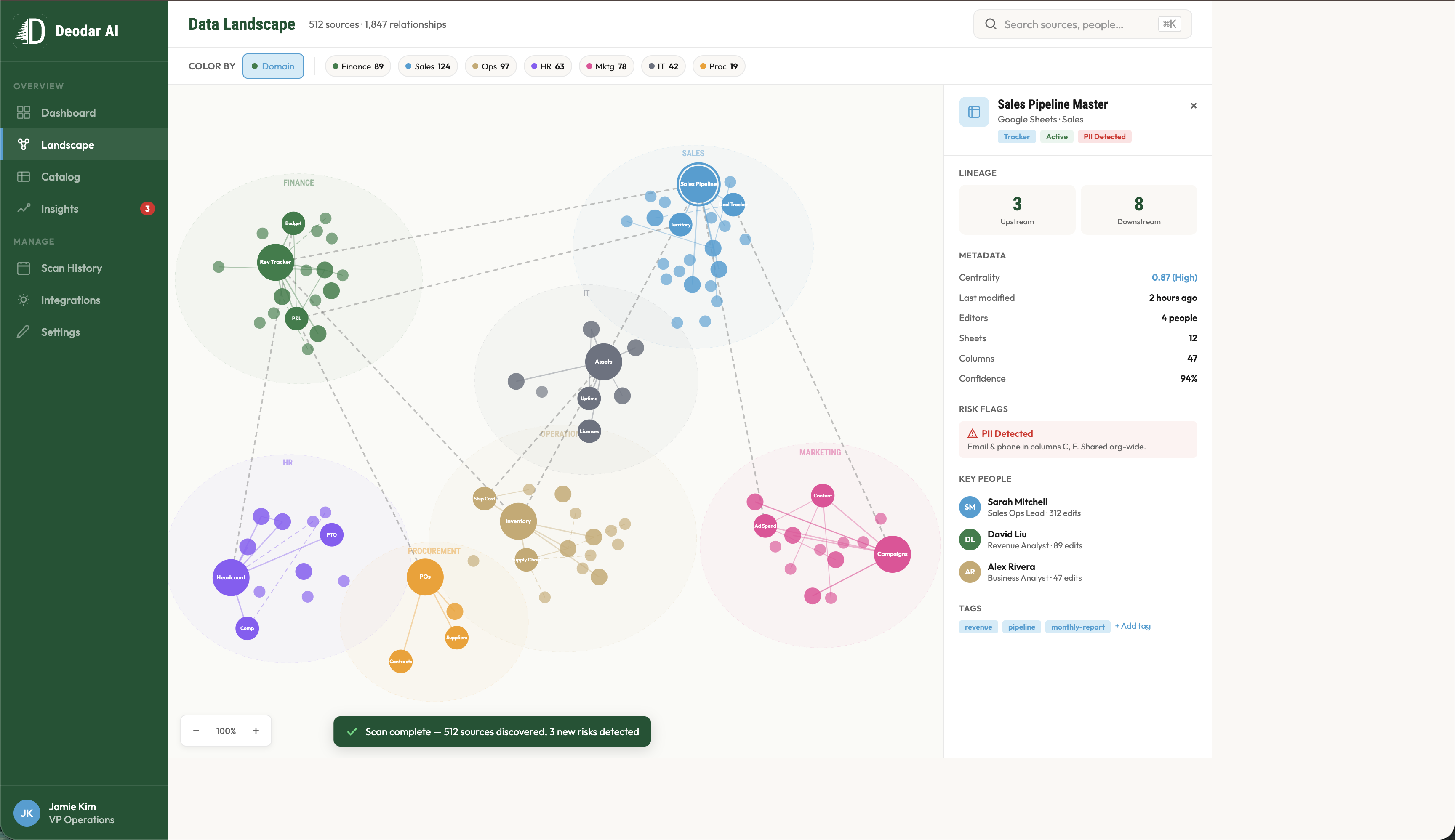
Task: Toggle the Mktg 78 domain filter
Action: 607,66
